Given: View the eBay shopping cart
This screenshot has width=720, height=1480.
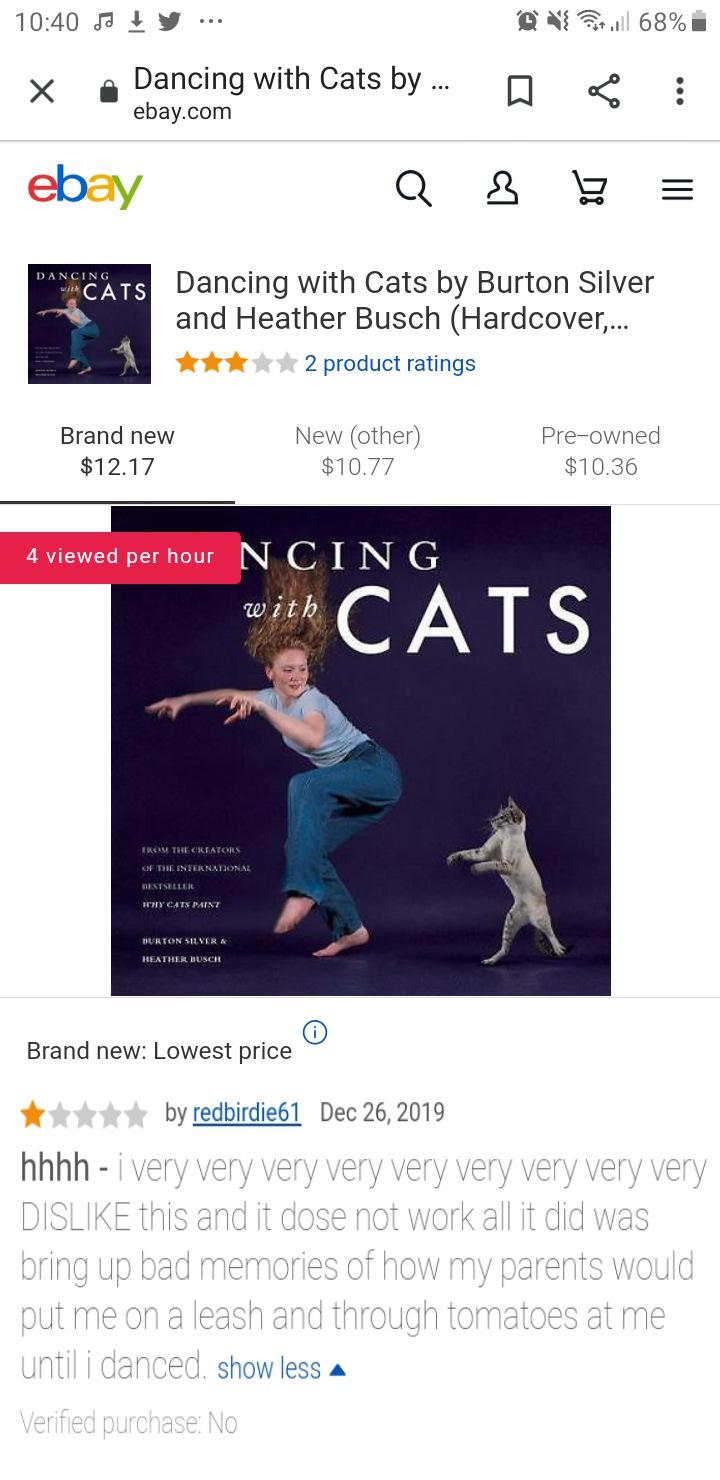Looking at the screenshot, I should coord(589,188).
